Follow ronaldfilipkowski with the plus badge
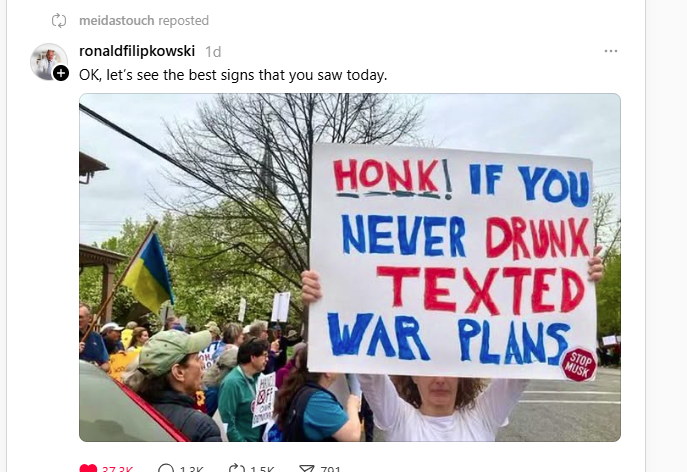The image size is (687, 472). [x=61, y=73]
